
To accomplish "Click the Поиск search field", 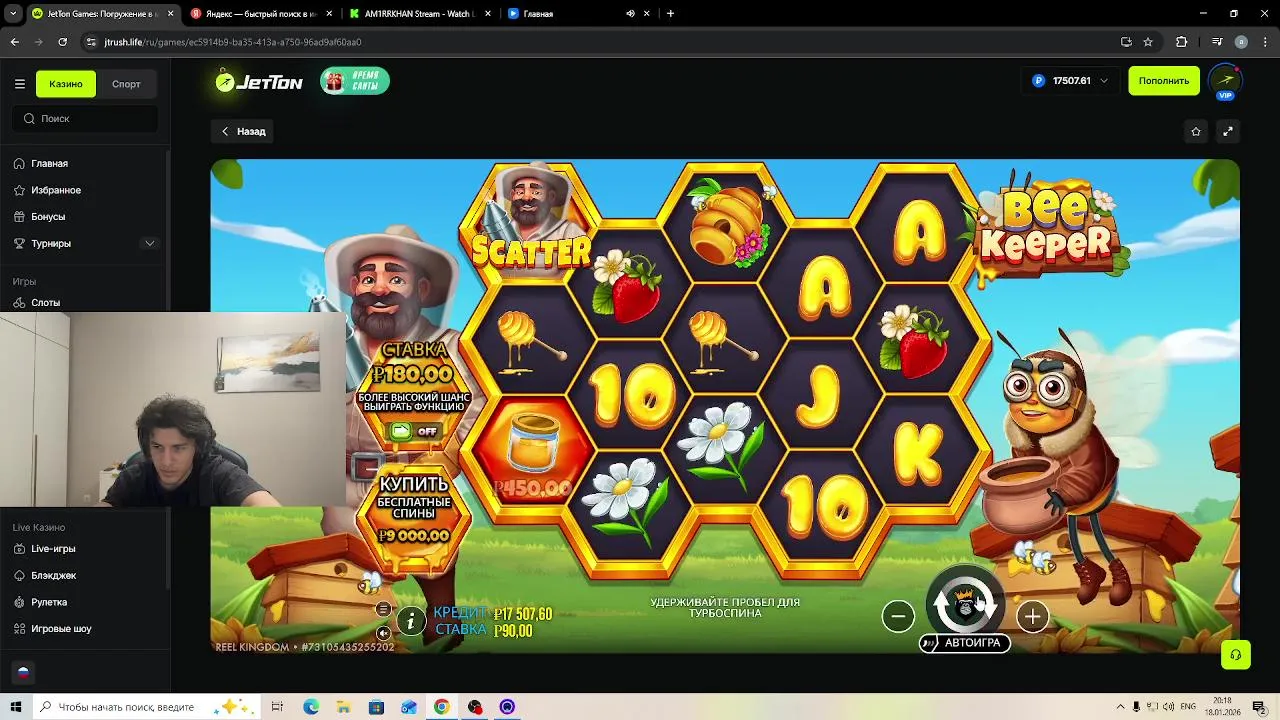I will coord(85,118).
